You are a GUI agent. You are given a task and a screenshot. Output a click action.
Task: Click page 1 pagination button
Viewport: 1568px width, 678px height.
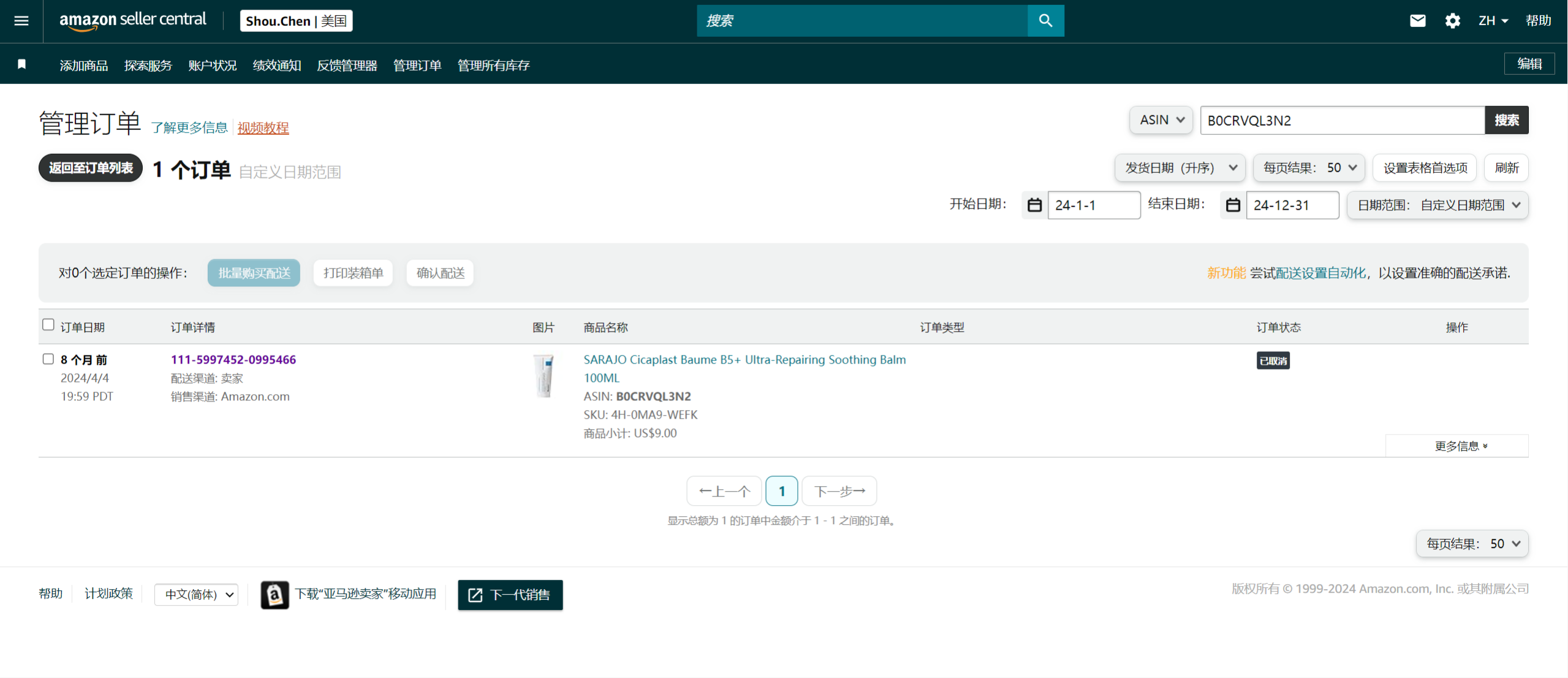[x=782, y=491]
